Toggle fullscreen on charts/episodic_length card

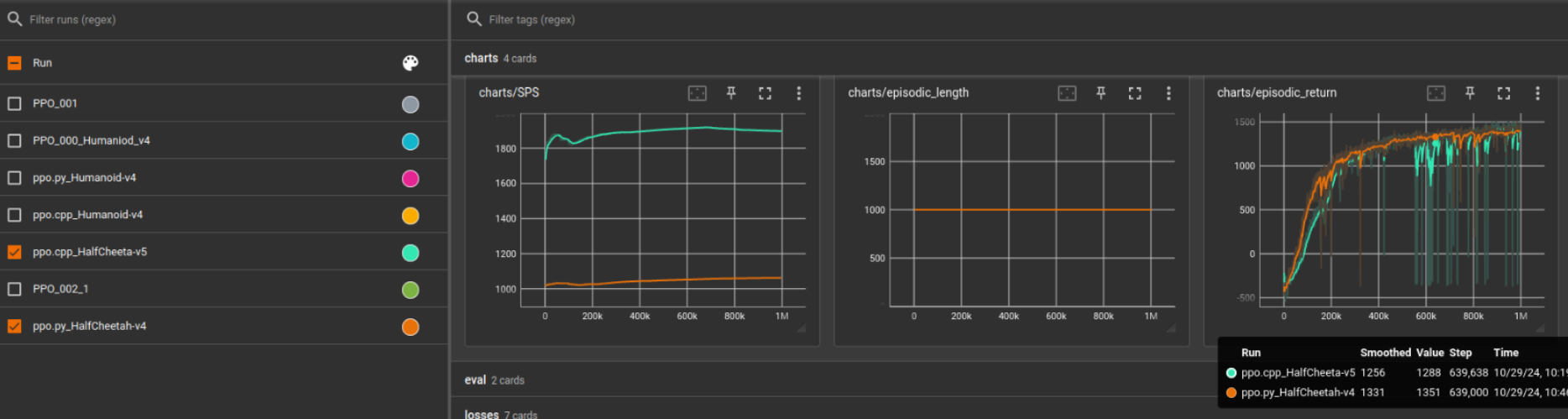pos(1135,93)
